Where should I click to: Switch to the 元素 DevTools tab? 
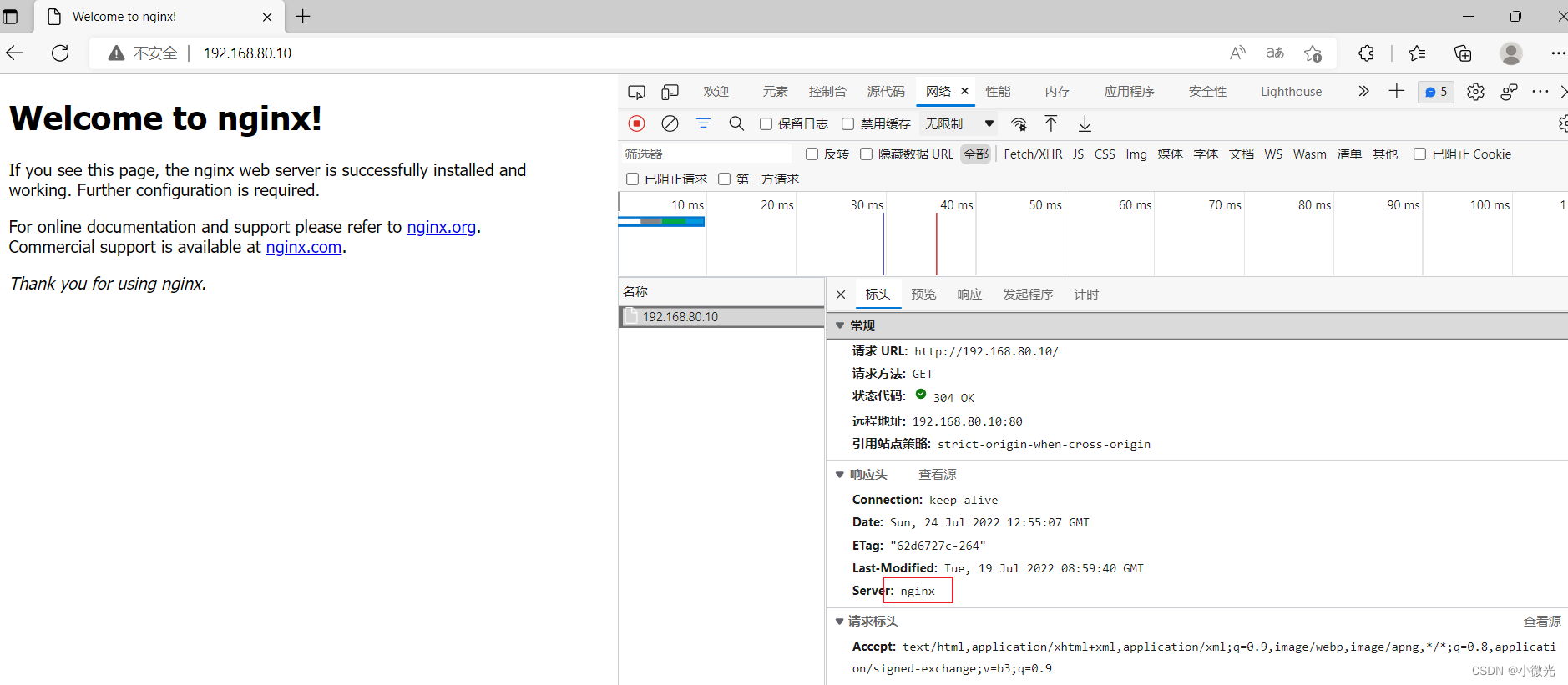tap(775, 92)
